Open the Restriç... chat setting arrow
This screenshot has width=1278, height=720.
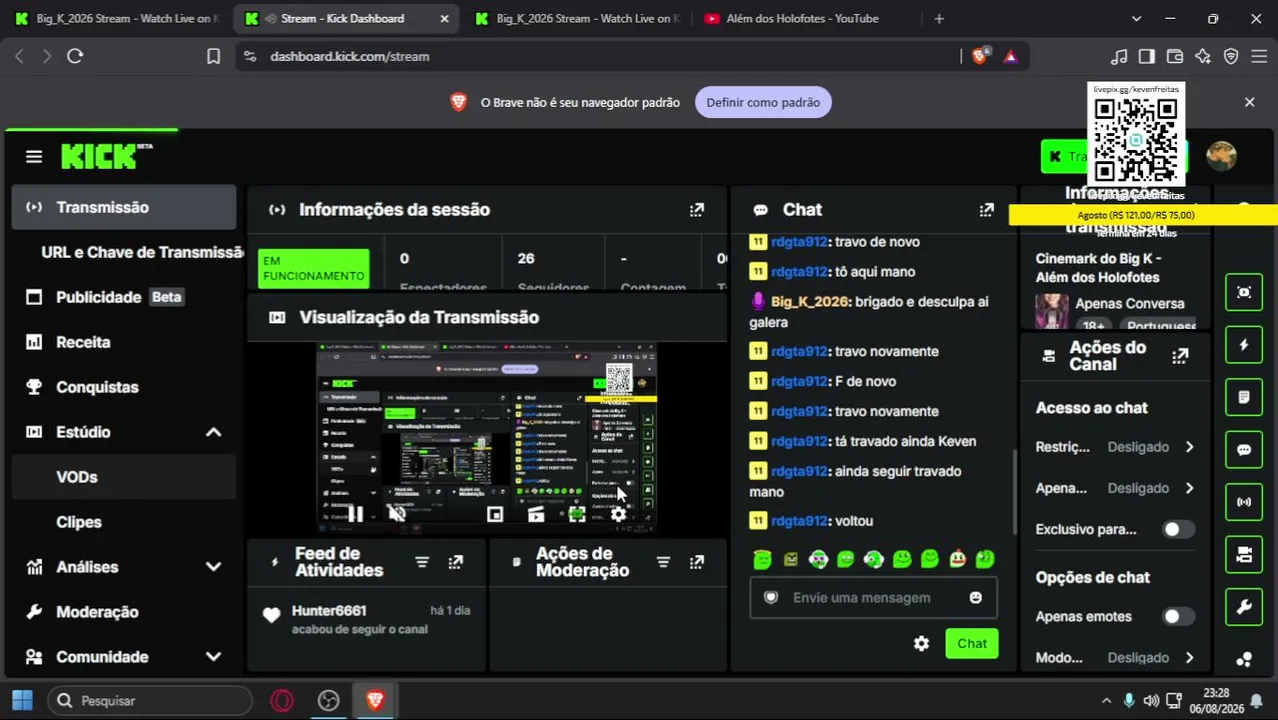pyautogui.click(x=1189, y=447)
